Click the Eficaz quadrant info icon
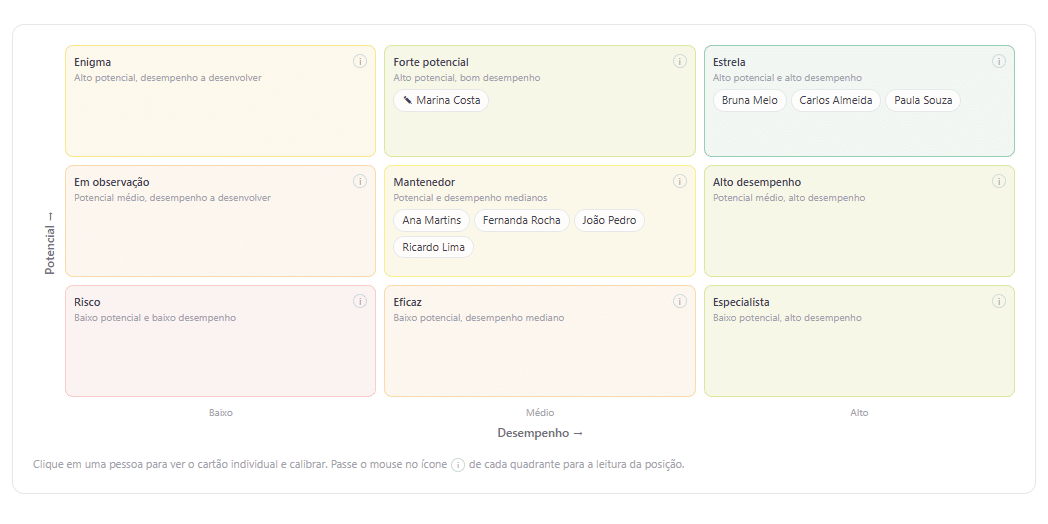Screen dimensions: 1048x524 click(x=680, y=301)
